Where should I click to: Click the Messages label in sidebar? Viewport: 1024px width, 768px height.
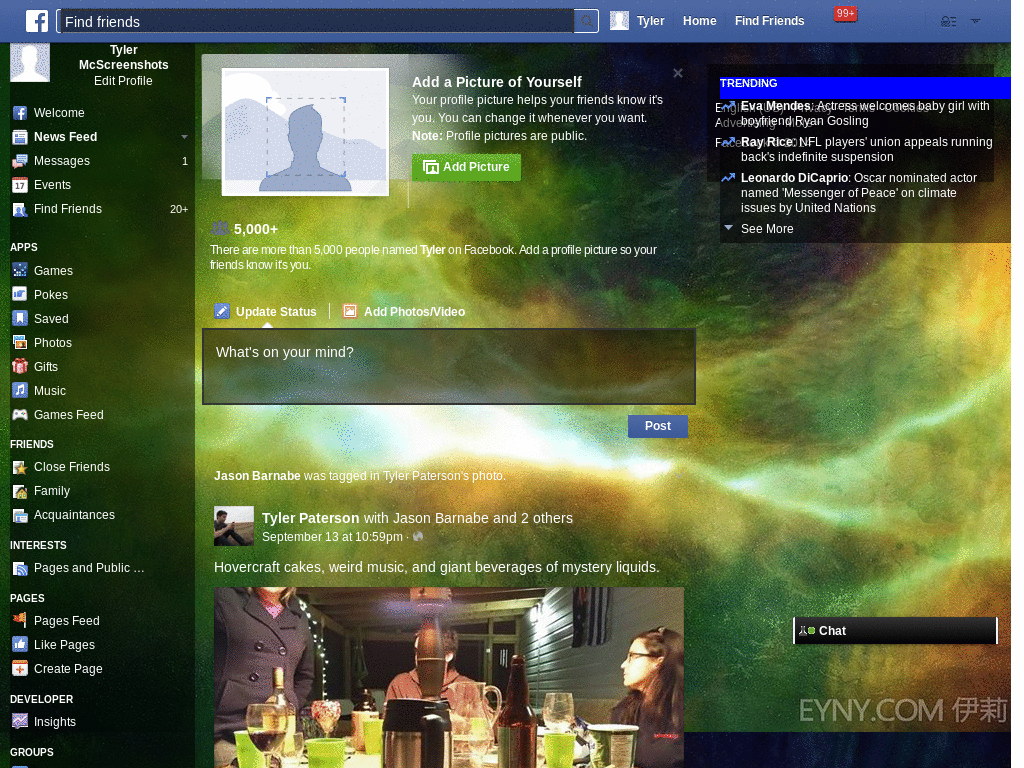tap(62, 161)
